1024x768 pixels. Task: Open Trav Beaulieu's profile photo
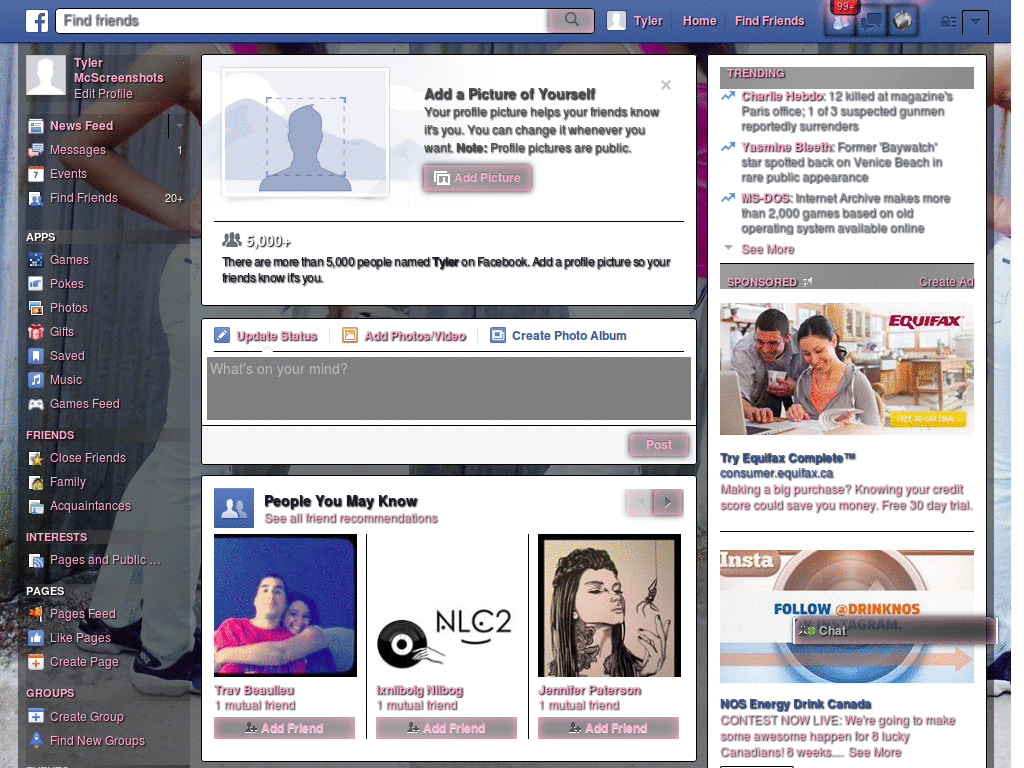click(285, 605)
